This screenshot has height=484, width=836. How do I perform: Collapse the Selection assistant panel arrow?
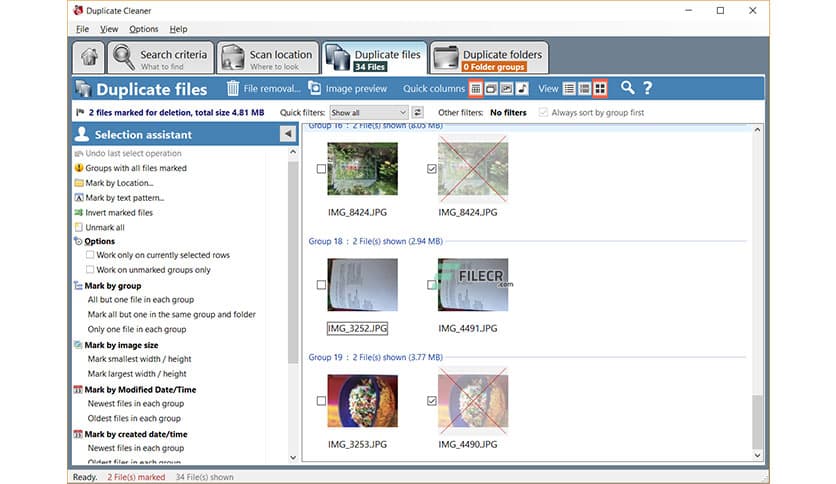coord(287,134)
